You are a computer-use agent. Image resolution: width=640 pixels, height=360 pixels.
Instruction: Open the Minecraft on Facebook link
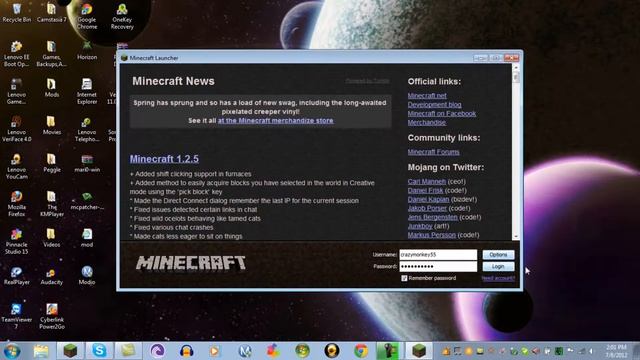point(442,113)
